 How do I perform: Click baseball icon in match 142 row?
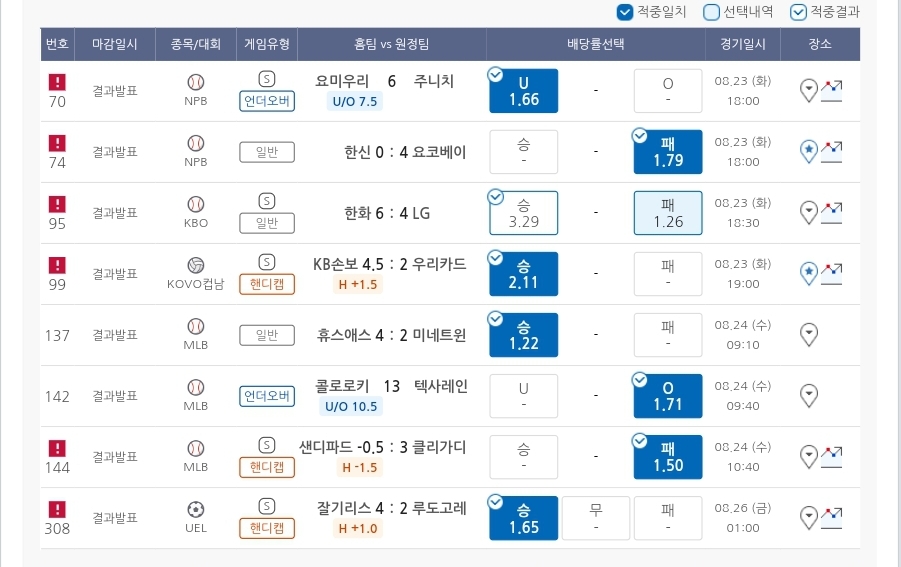[195, 387]
